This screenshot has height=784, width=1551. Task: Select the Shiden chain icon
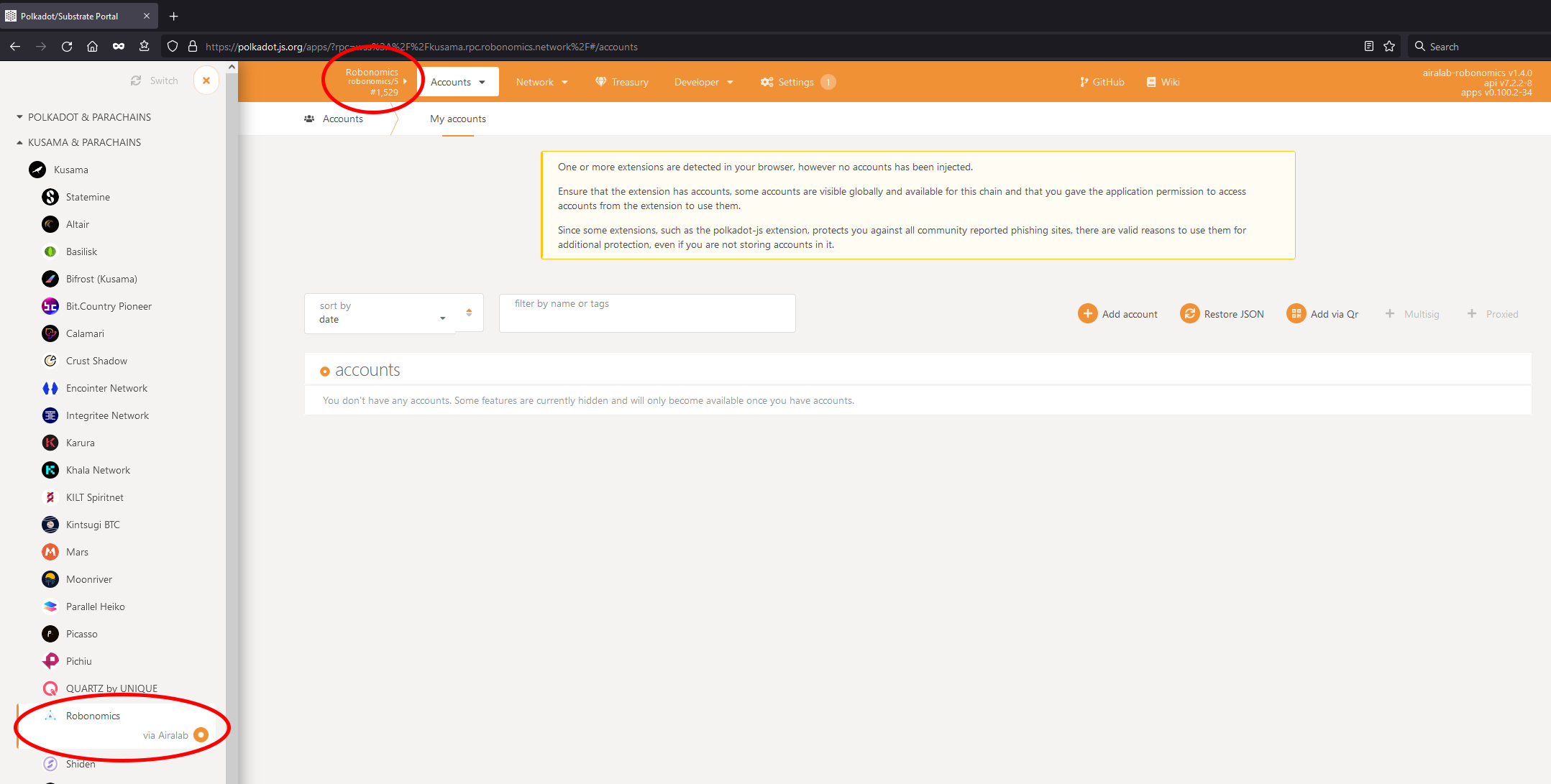[50, 764]
